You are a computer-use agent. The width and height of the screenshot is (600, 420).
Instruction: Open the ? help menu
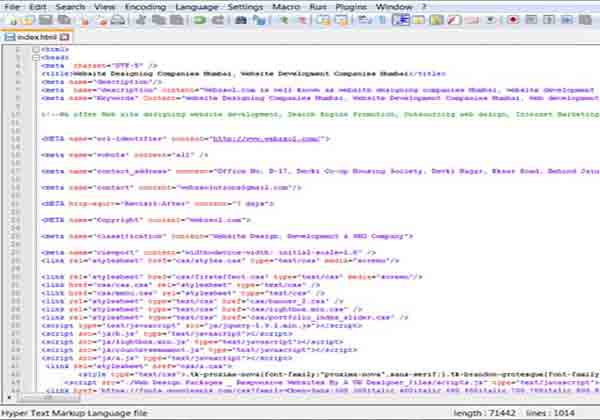point(424,7)
